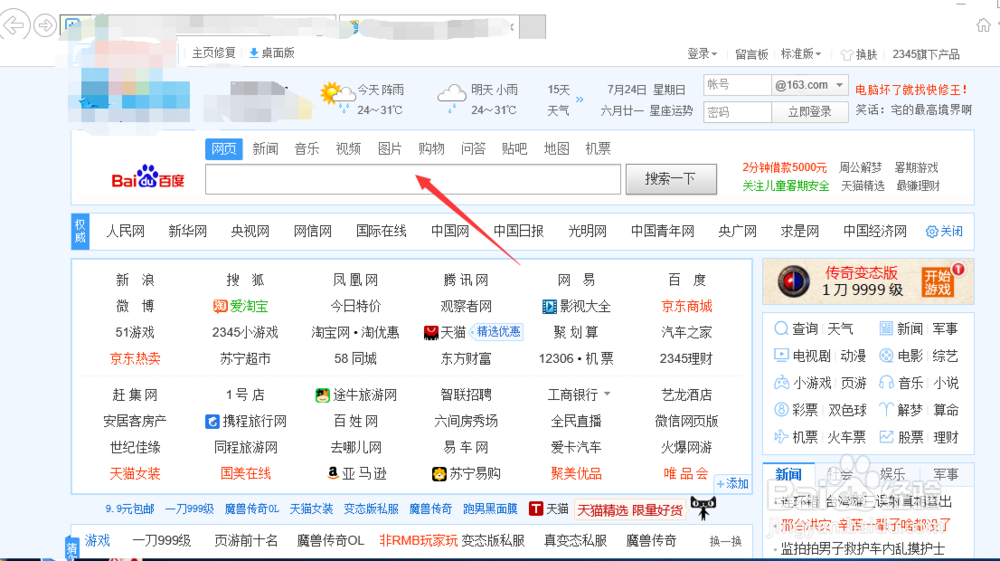This screenshot has height=561, width=1000.
Task: Open the @163.com email domain dropdown
Action: pos(809,85)
